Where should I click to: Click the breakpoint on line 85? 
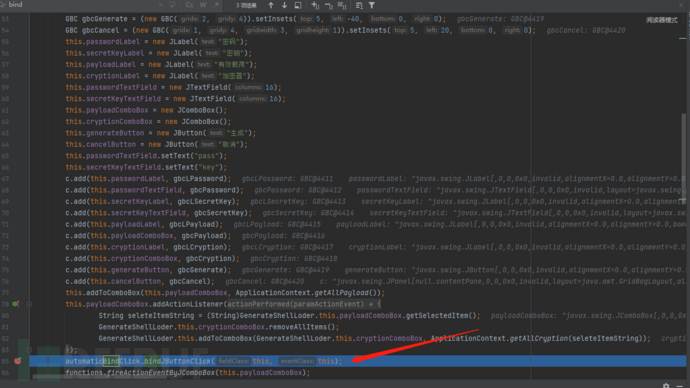[x=18, y=361]
